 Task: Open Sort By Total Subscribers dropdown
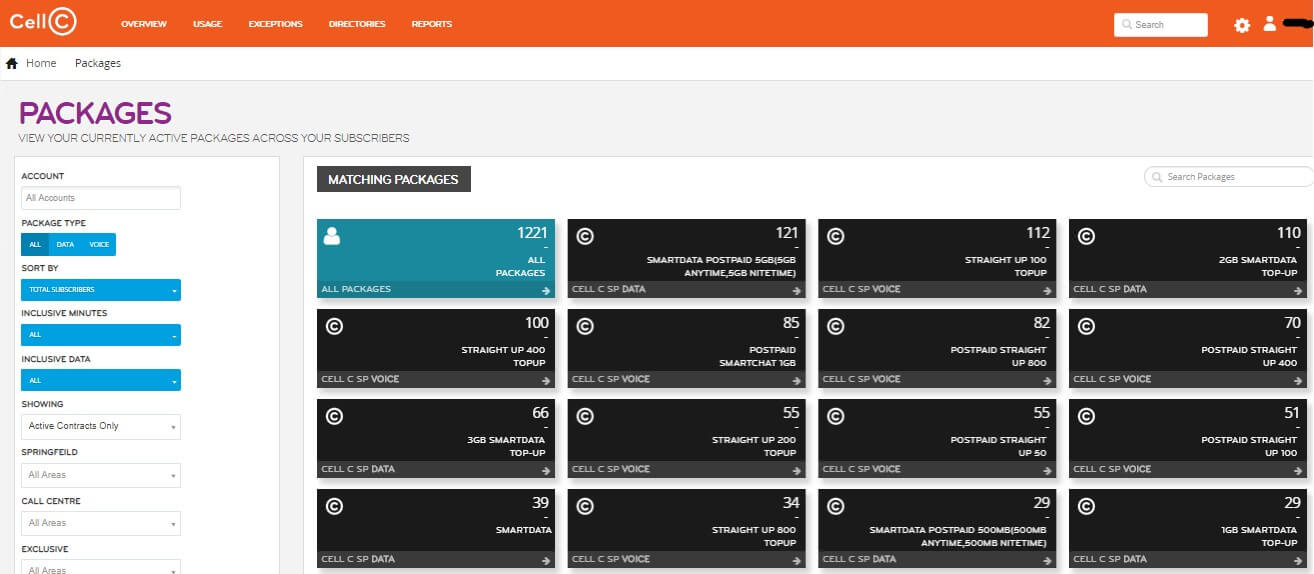tap(101, 290)
